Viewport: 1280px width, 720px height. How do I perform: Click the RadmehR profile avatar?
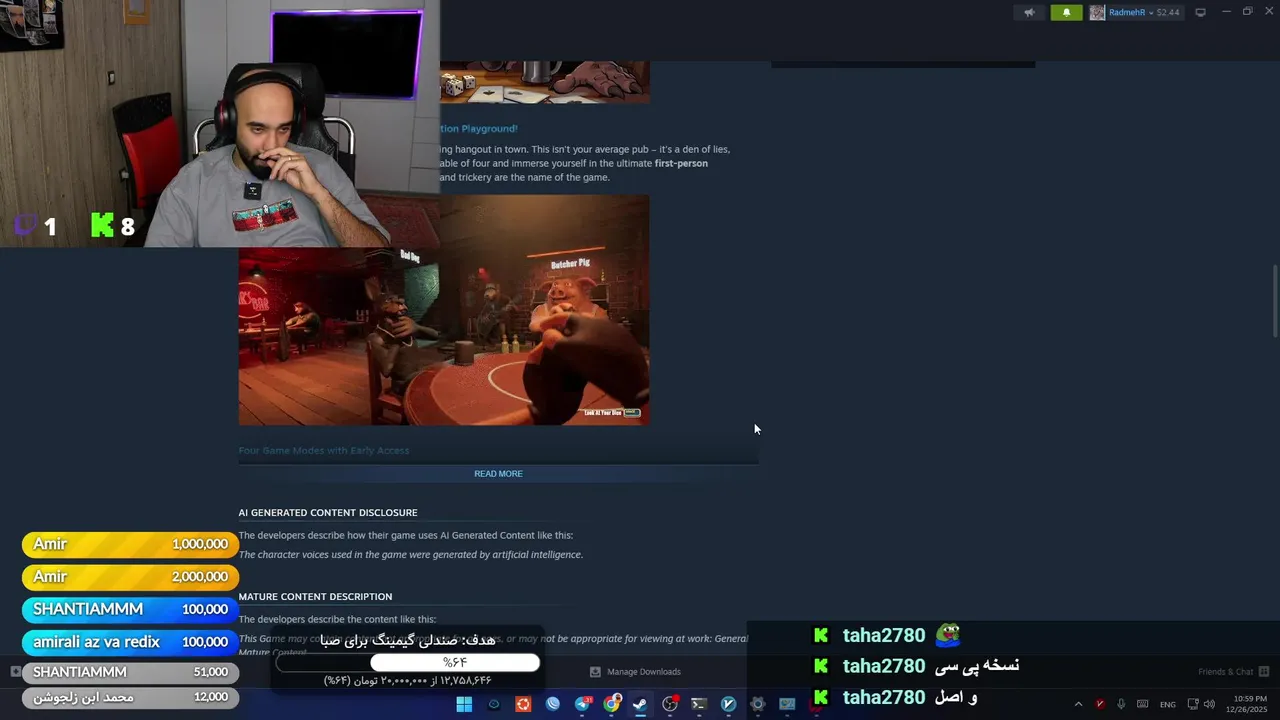(1097, 12)
